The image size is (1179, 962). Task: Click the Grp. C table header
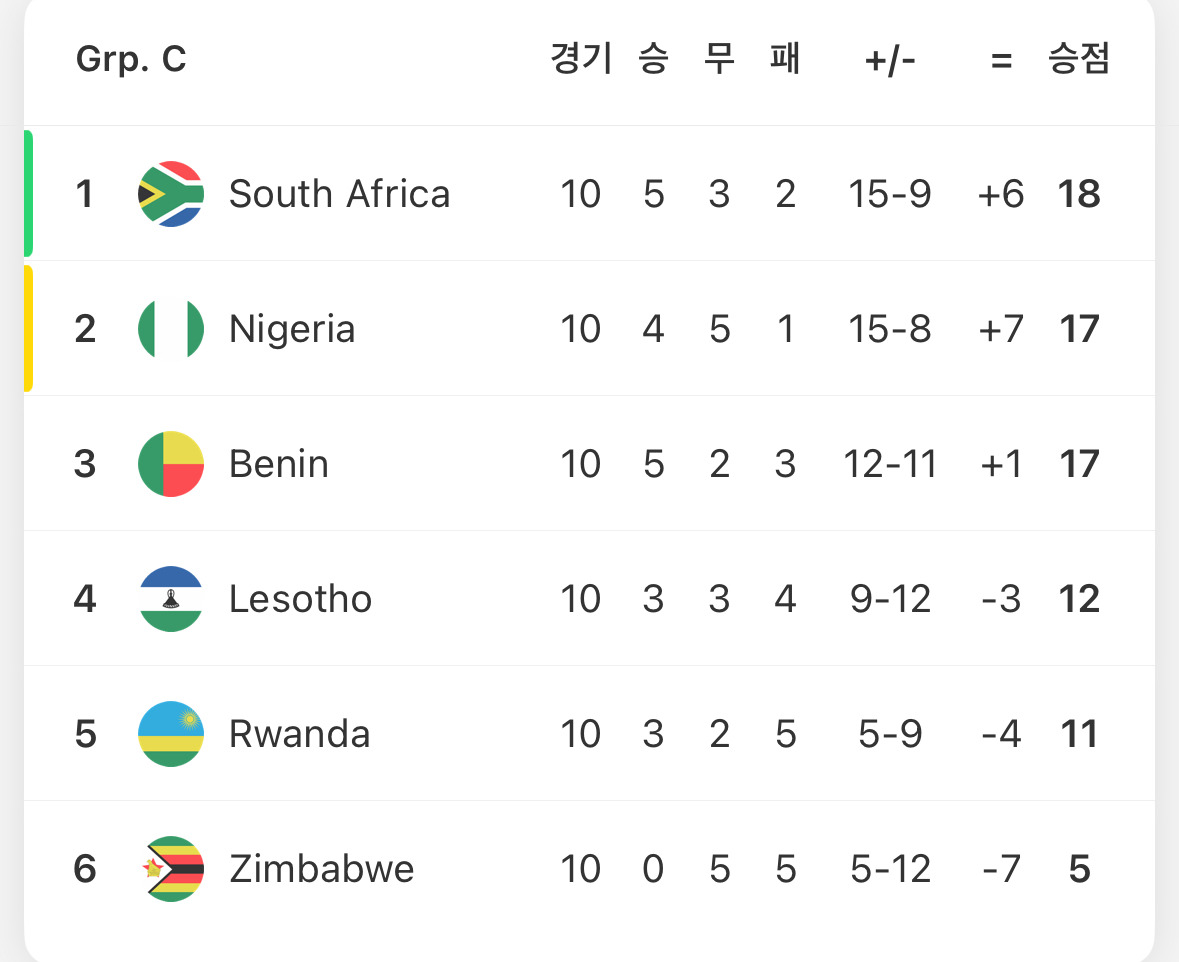[x=131, y=60]
